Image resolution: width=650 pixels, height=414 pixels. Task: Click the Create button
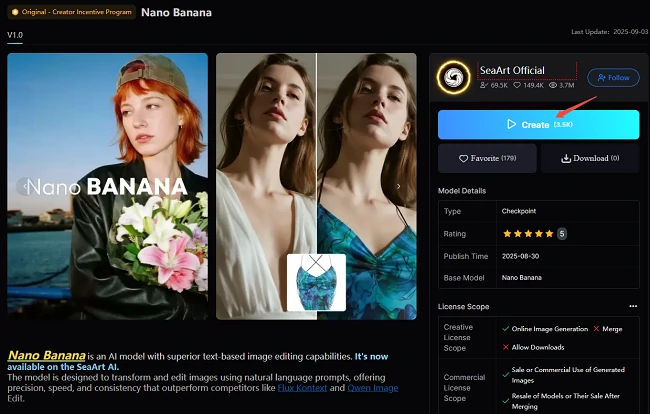coord(538,124)
